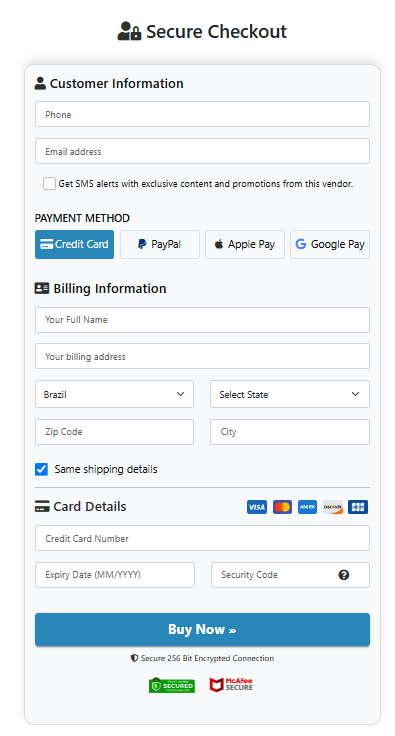Choose Apple Pay payment method
Viewport: 395px width, 736px height.
pyautogui.click(x=245, y=244)
